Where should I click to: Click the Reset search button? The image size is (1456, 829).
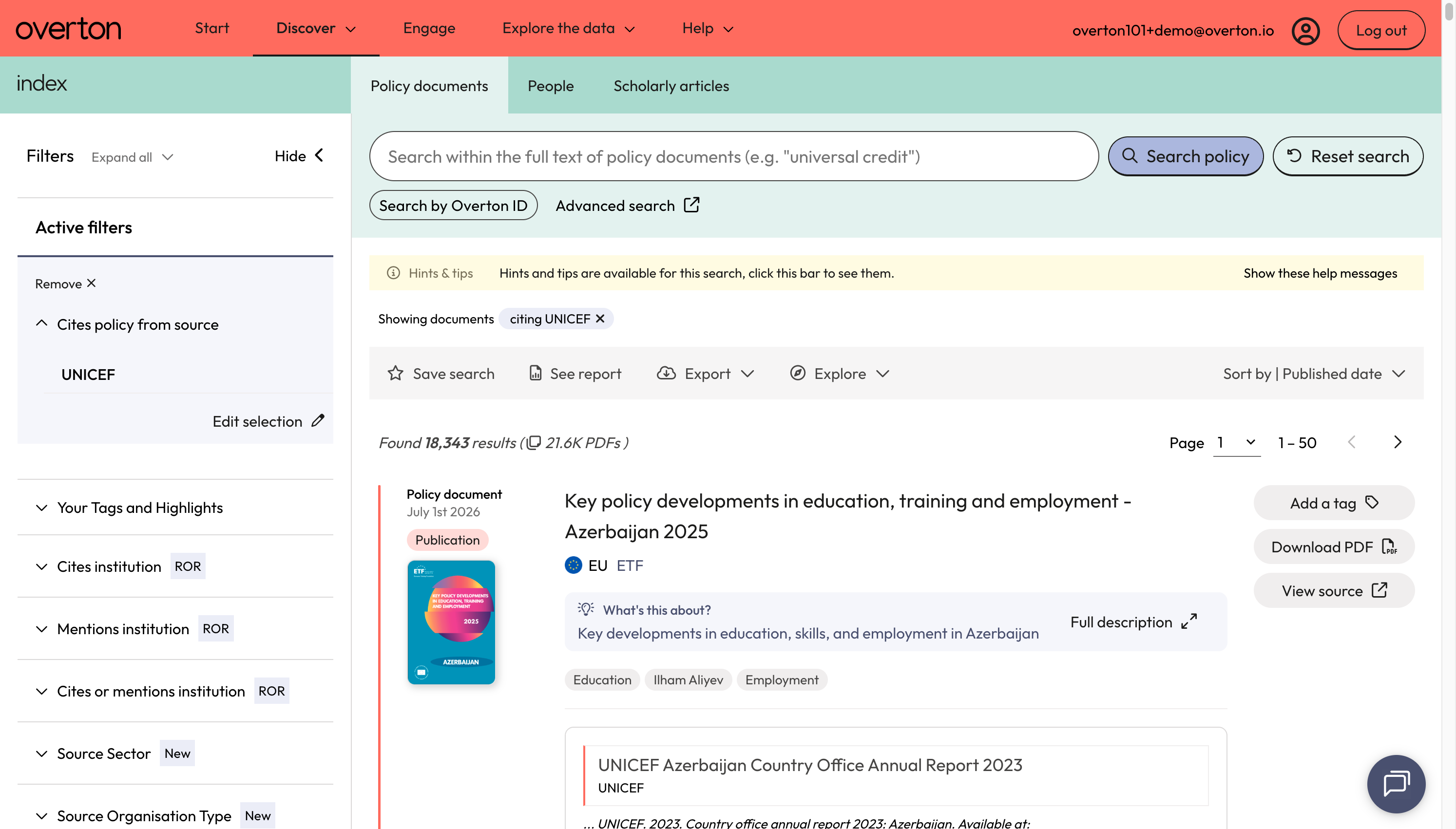tap(1347, 156)
